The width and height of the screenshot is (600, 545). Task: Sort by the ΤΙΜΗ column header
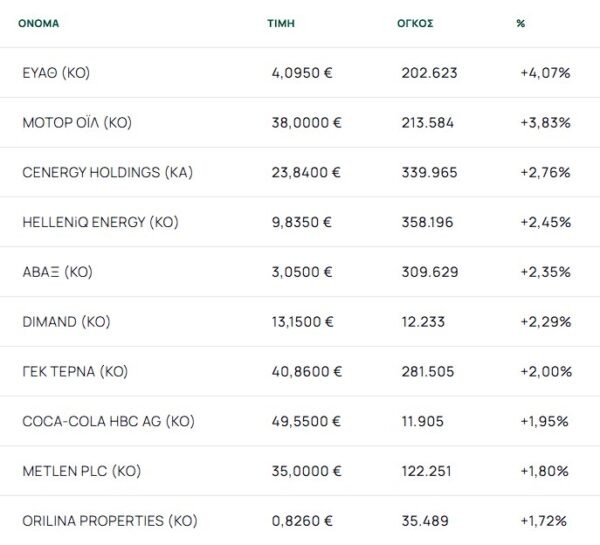(281, 22)
